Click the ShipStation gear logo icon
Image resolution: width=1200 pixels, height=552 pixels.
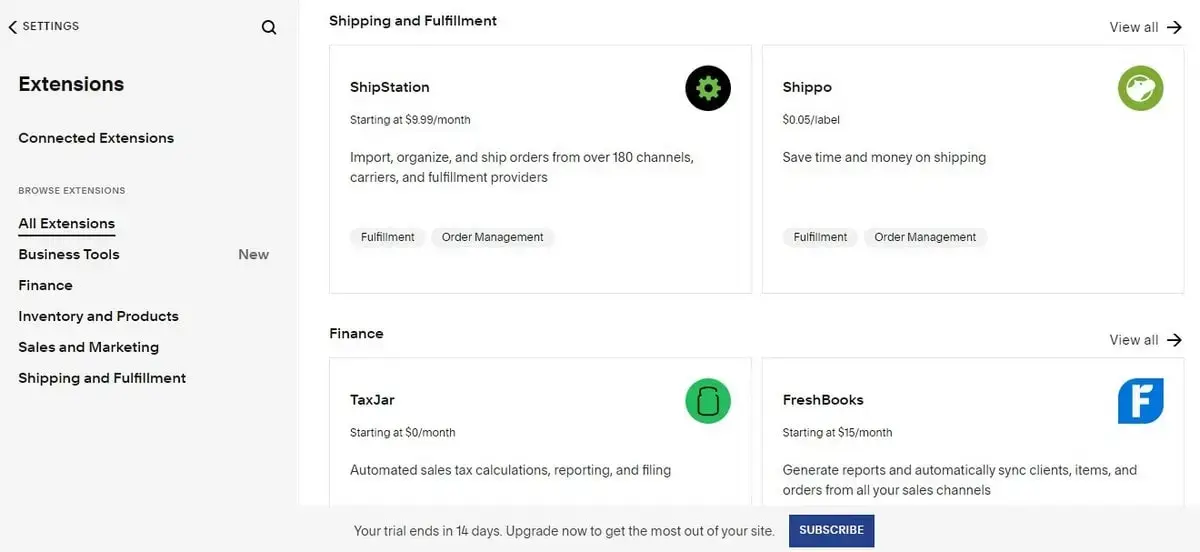click(x=708, y=88)
